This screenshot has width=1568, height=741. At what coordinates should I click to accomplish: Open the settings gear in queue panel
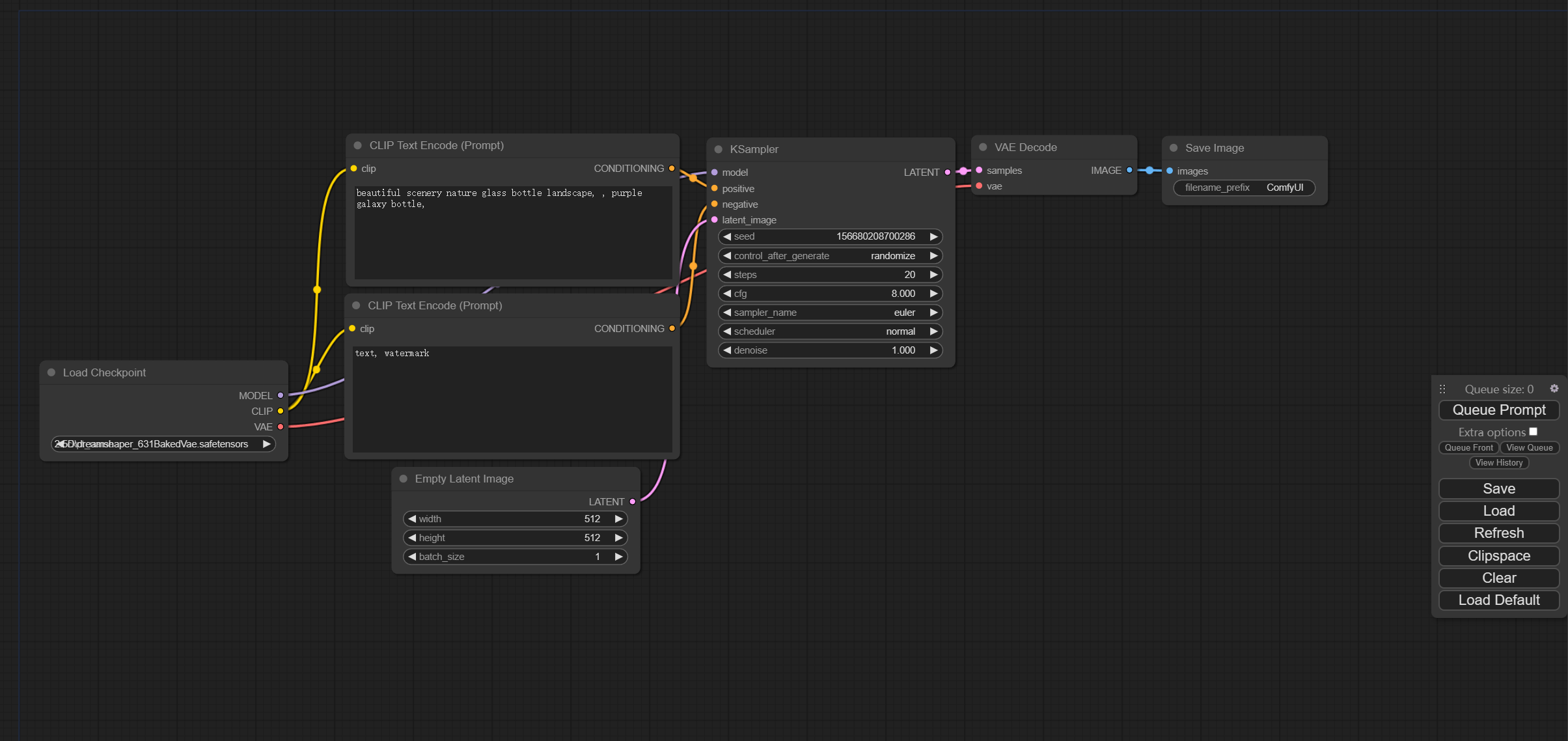tap(1554, 389)
